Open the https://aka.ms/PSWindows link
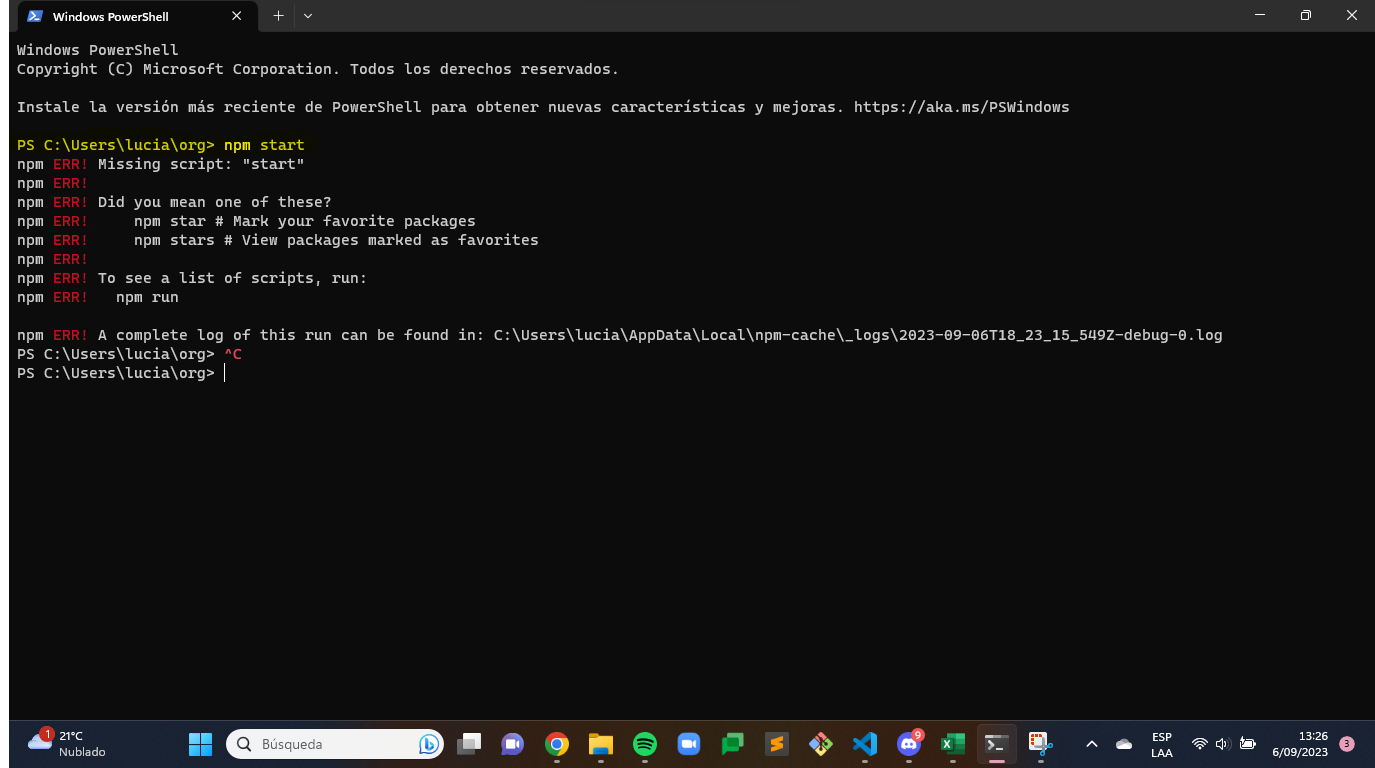This screenshot has width=1375, height=768. (961, 107)
